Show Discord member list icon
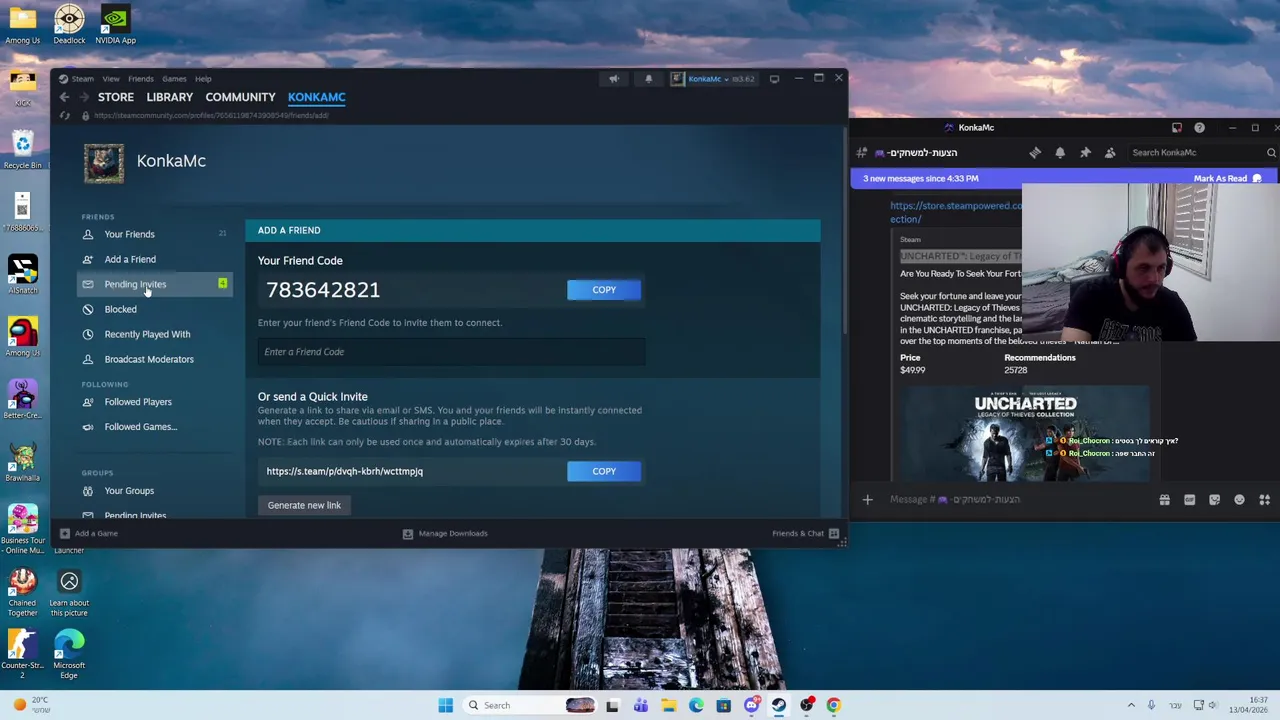This screenshot has height=720, width=1280. pos(1110,153)
